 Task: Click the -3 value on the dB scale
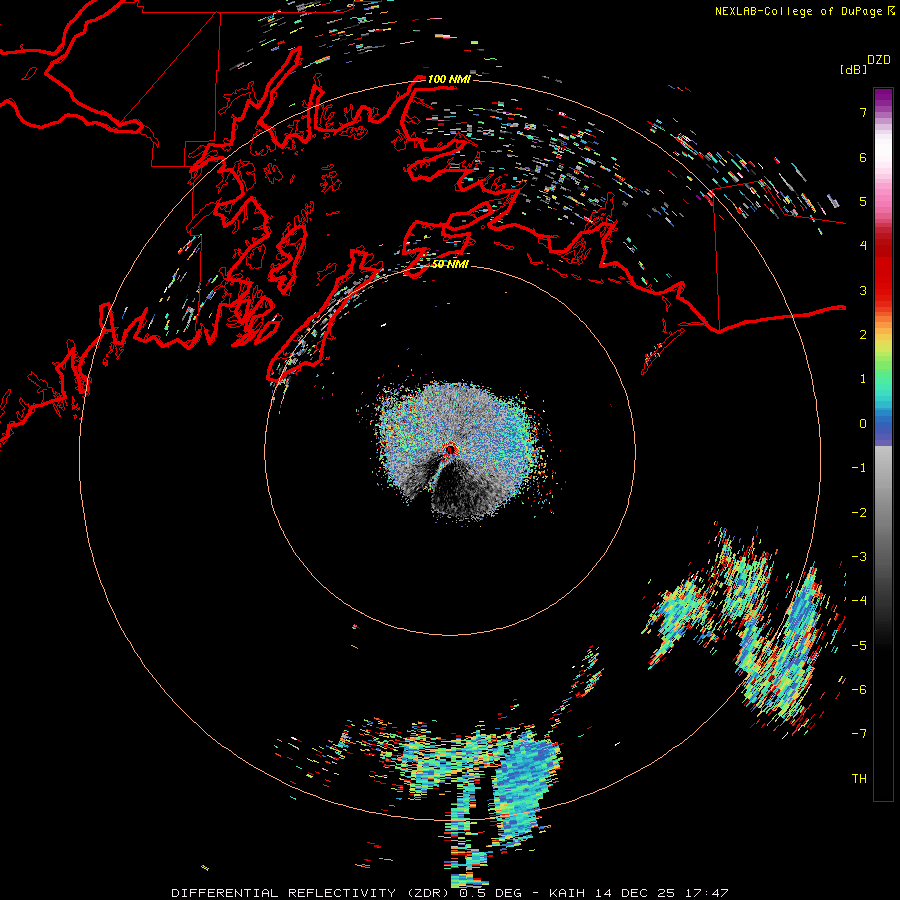pos(859,557)
